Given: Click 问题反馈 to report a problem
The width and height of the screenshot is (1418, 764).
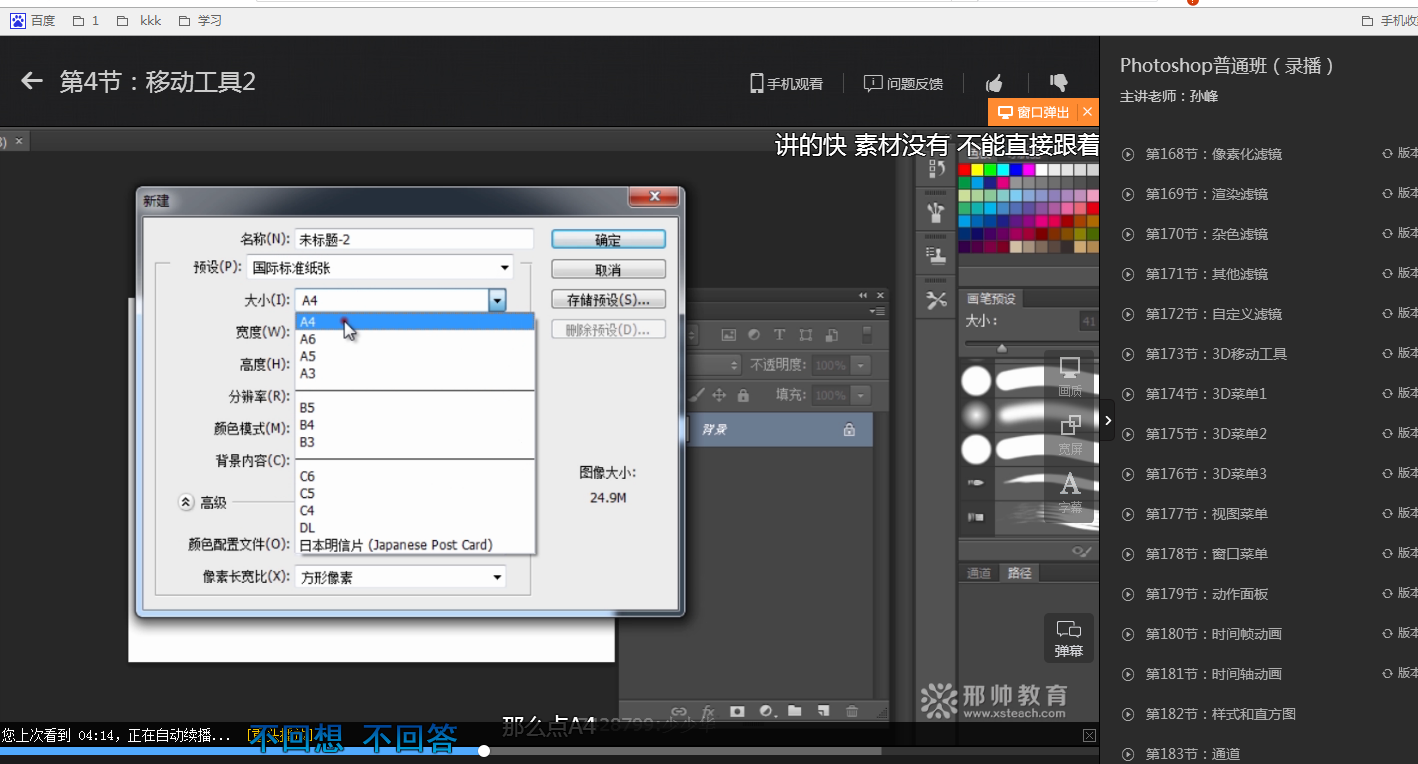Looking at the screenshot, I should tap(904, 84).
